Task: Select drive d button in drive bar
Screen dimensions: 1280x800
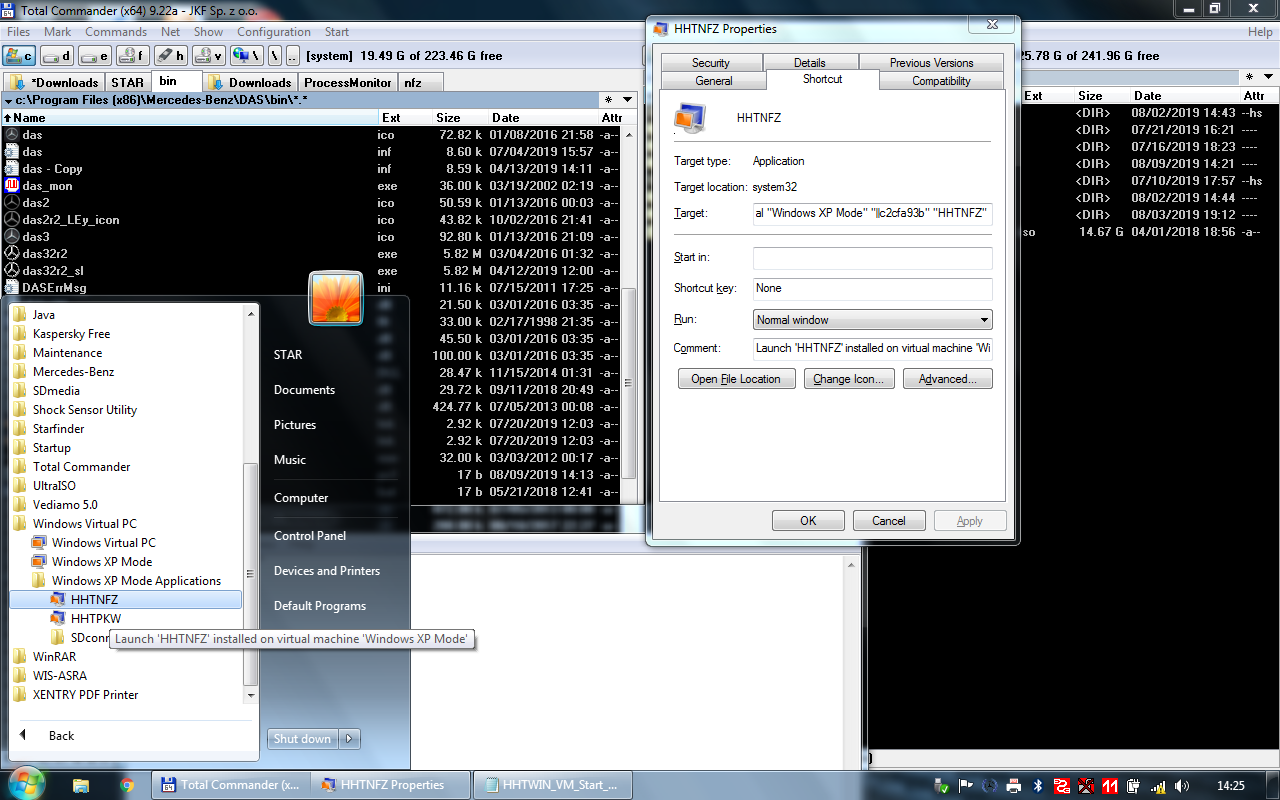Action: click(x=57, y=56)
